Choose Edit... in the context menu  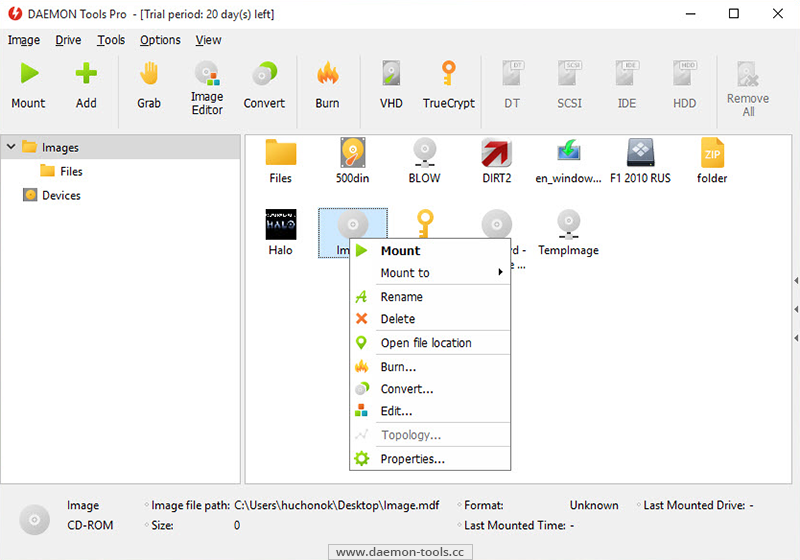click(x=430, y=411)
